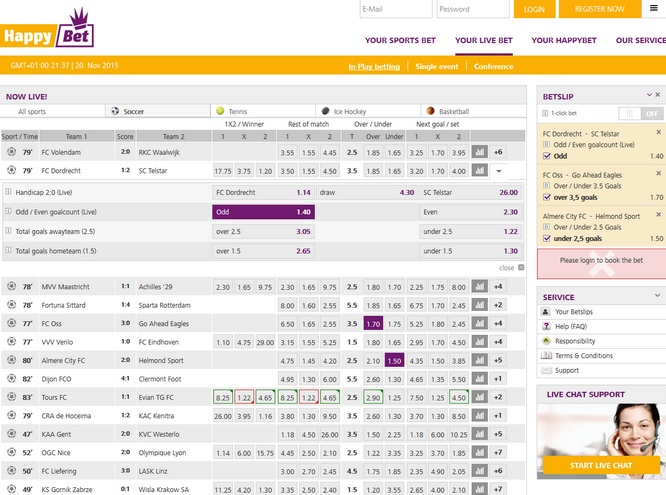Switch to the Ice Hockey sport tab

(x=368, y=111)
